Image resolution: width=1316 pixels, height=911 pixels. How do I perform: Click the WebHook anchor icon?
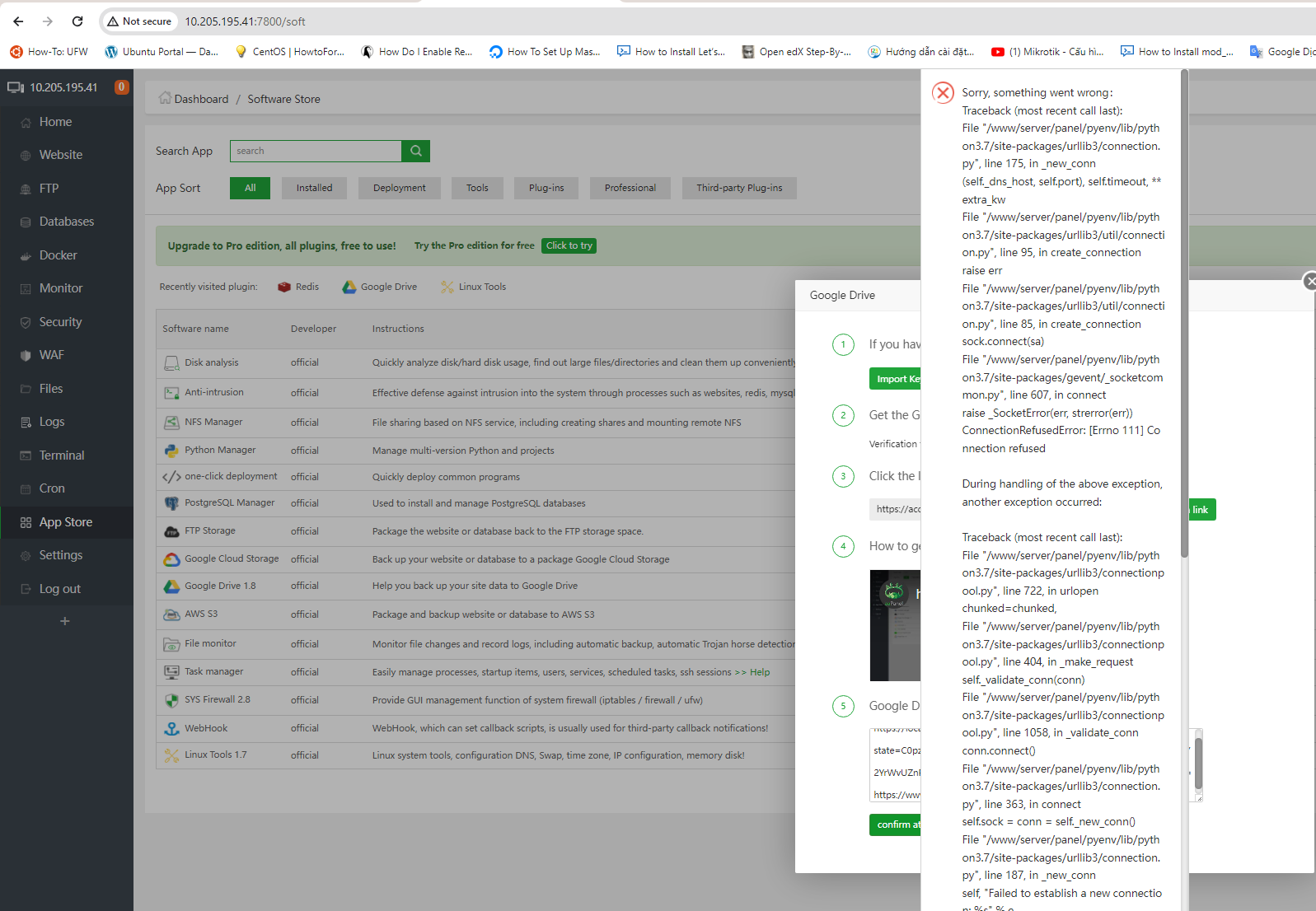pyautogui.click(x=171, y=728)
